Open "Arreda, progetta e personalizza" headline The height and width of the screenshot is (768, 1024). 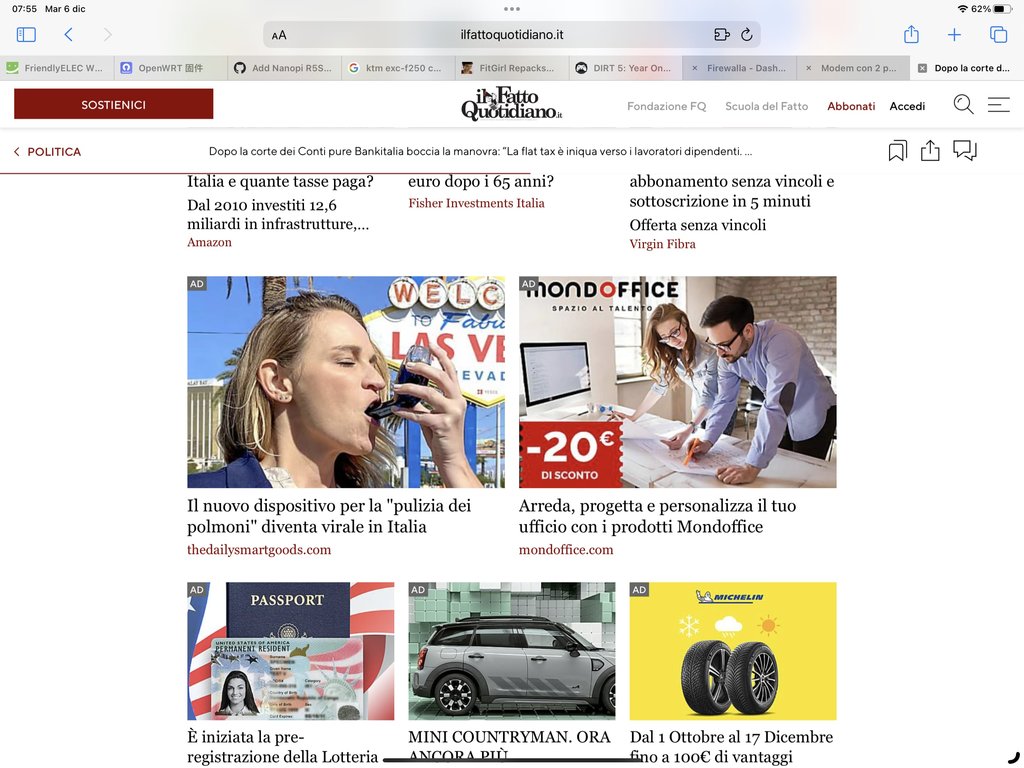click(x=658, y=516)
